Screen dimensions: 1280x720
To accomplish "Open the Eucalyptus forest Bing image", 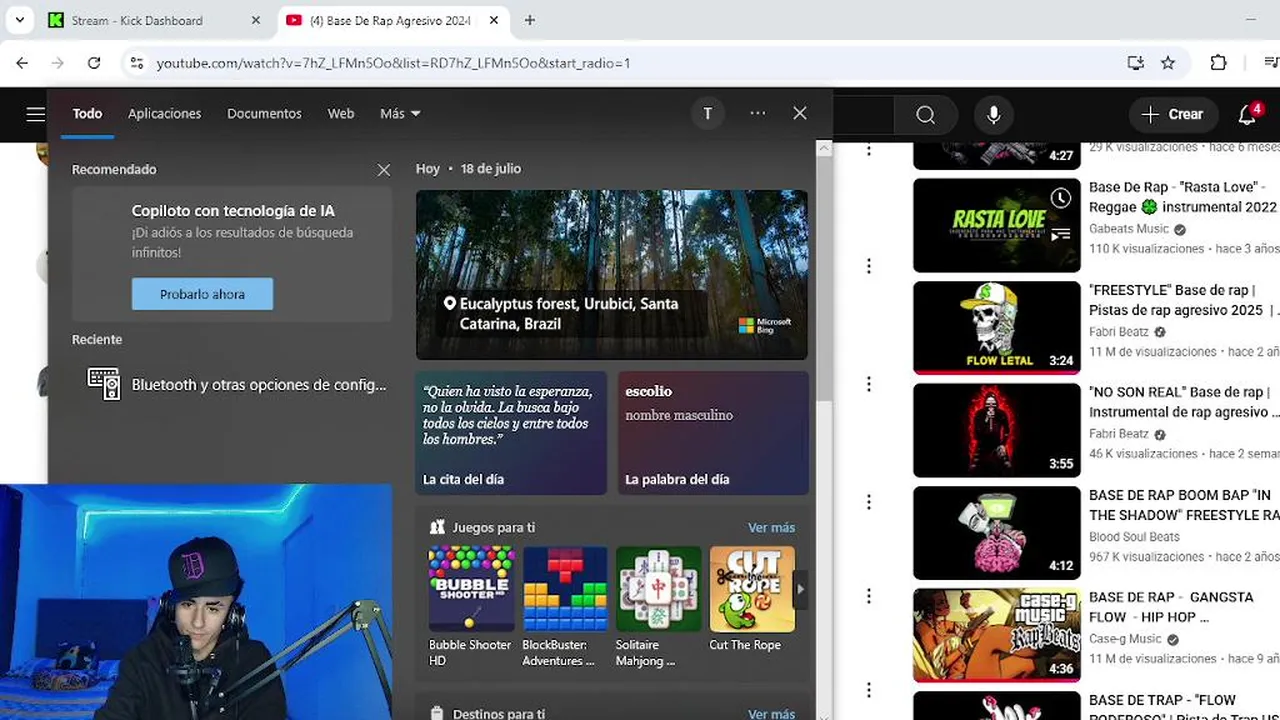I will click(612, 275).
